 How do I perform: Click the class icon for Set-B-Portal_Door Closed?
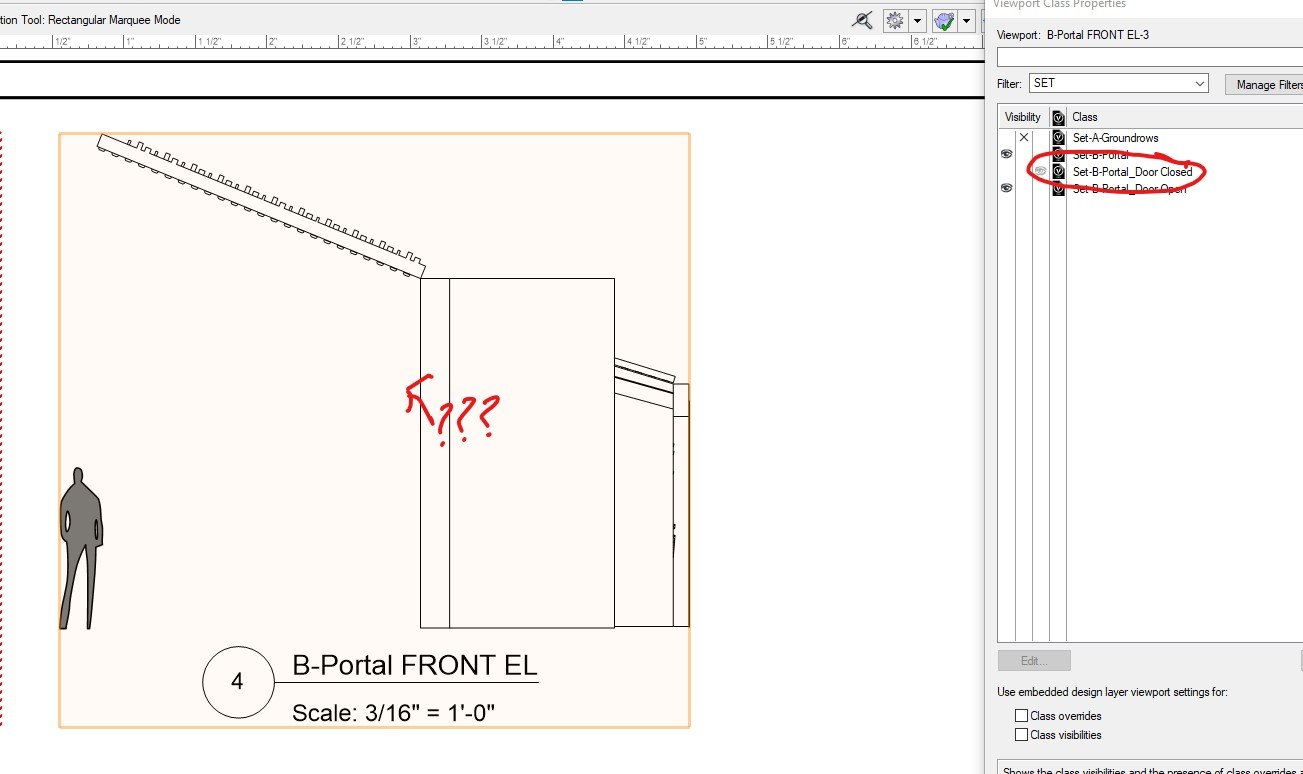coord(1057,171)
